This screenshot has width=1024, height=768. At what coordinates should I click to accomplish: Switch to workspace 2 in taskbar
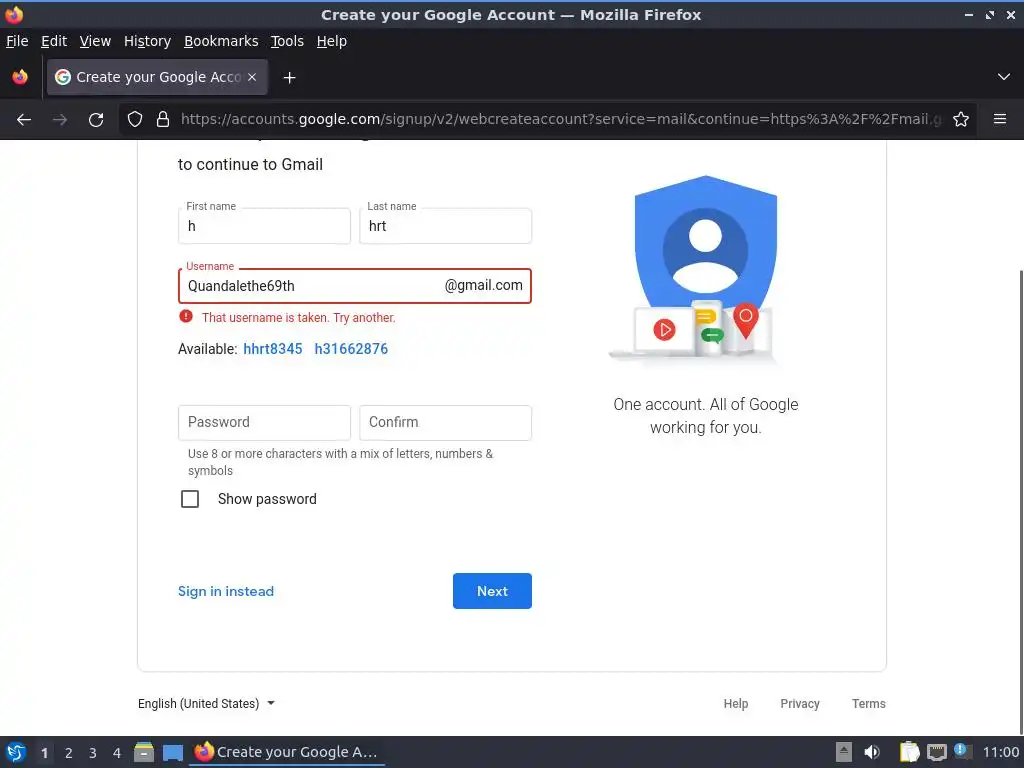point(69,753)
